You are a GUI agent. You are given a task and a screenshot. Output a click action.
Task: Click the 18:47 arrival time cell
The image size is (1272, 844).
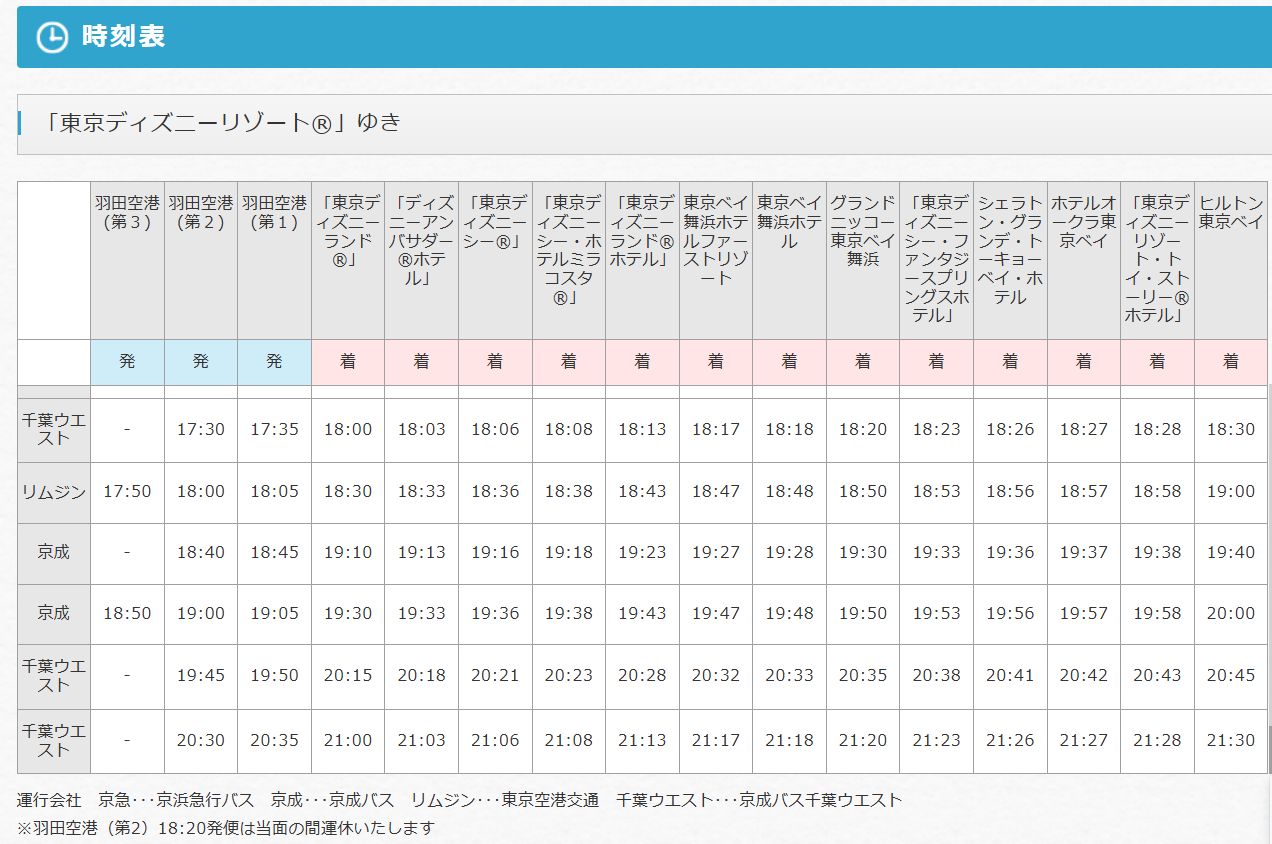(x=716, y=492)
